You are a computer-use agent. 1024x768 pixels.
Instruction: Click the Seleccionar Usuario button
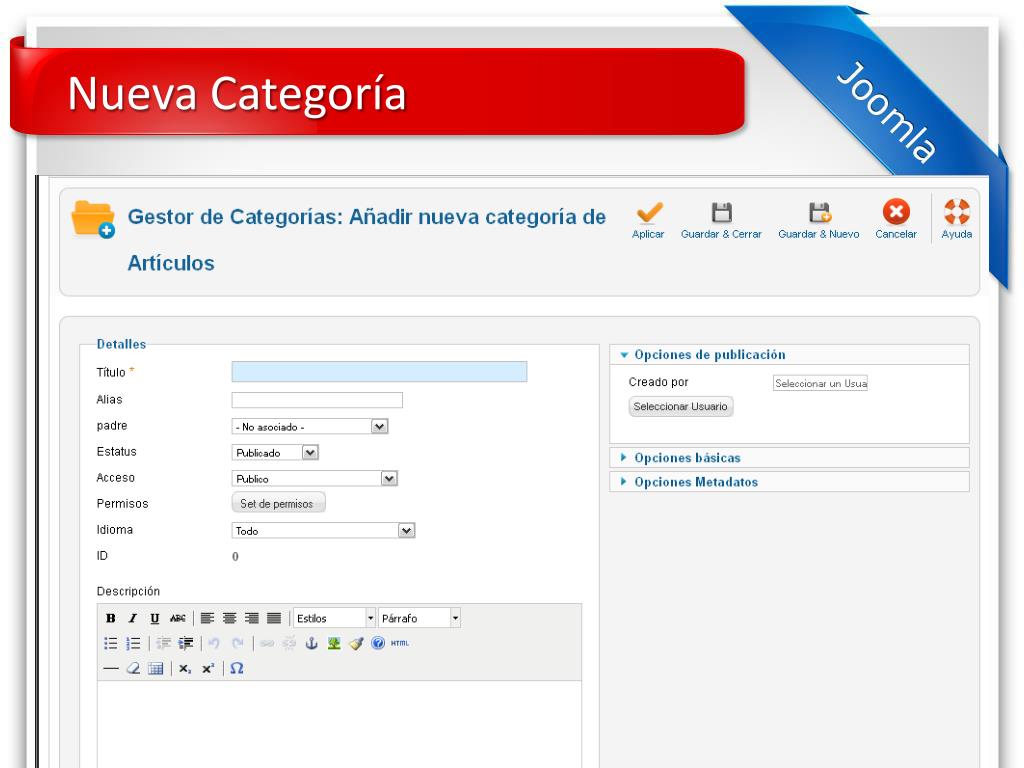pos(680,406)
